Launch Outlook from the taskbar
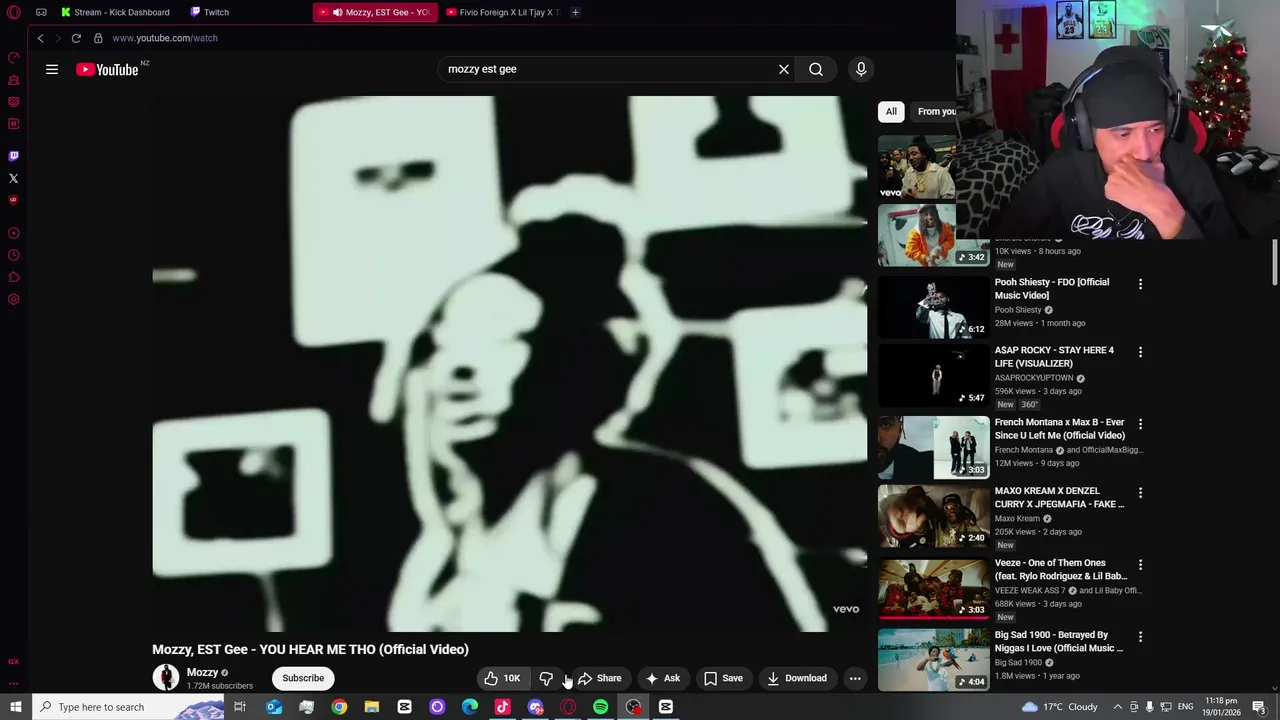 coord(274,707)
